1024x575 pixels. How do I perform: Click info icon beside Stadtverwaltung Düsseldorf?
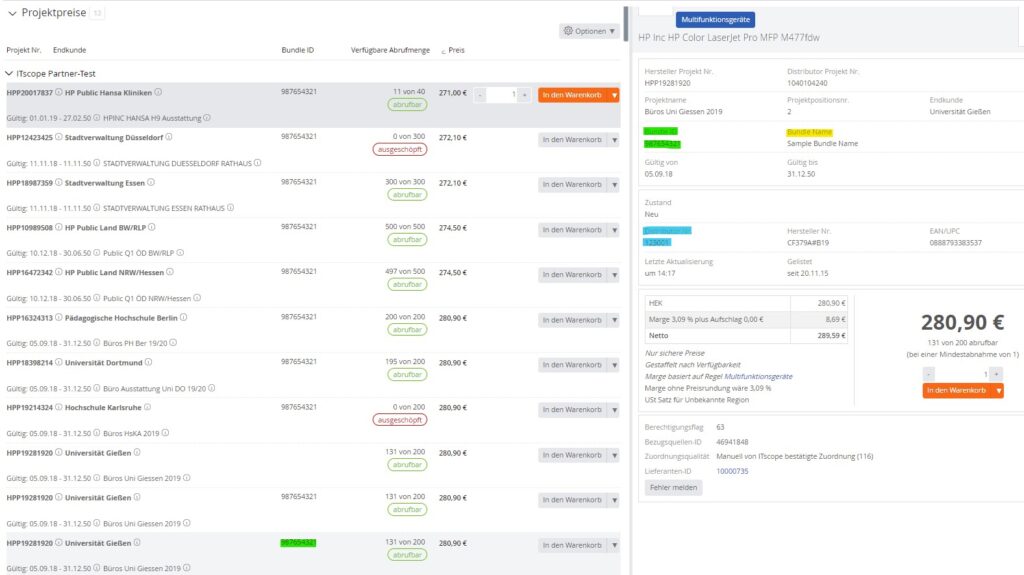[x=169, y=137]
